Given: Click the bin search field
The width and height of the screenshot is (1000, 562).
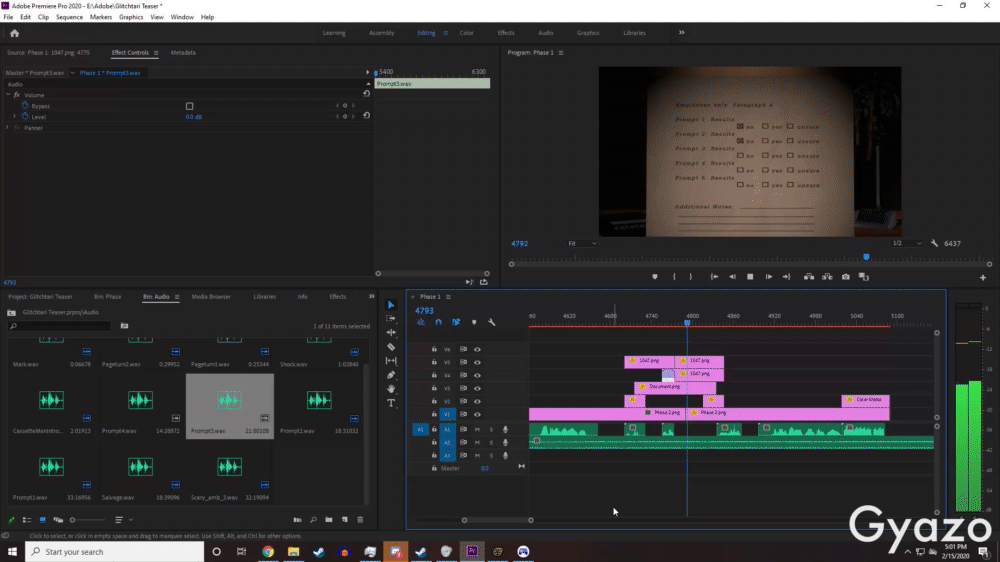Looking at the screenshot, I should 61,326.
